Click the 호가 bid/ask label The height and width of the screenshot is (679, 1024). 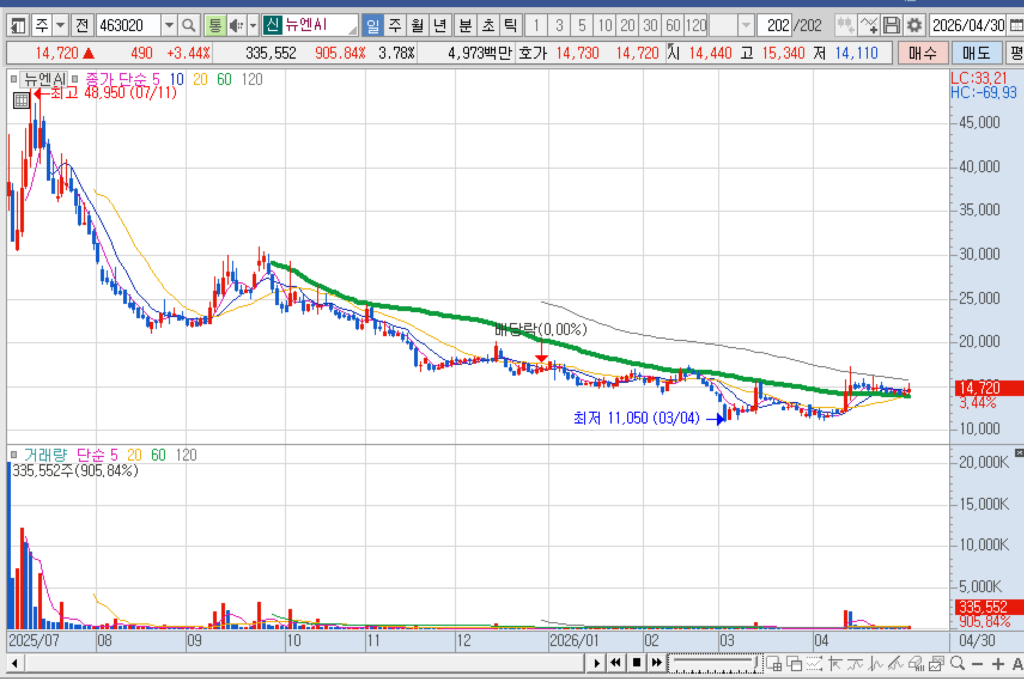pos(533,53)
